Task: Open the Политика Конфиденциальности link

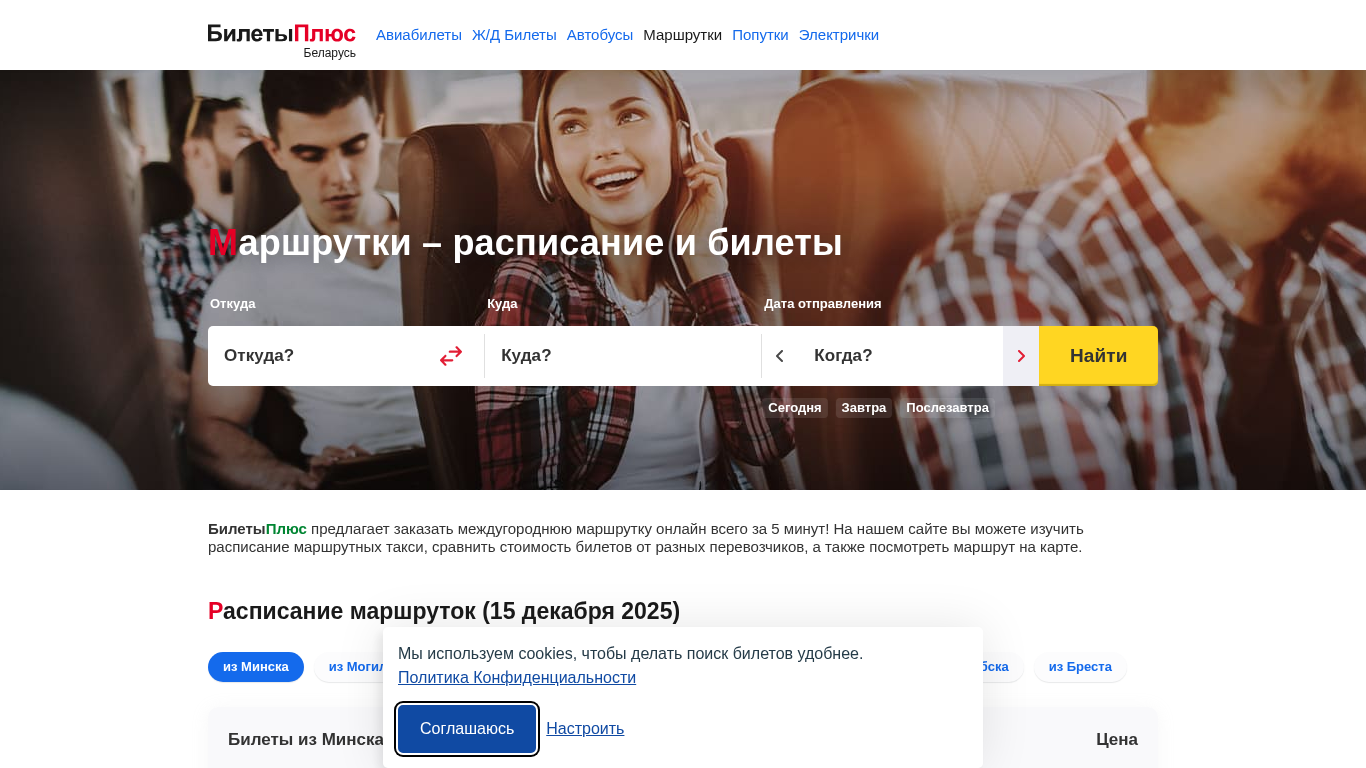Action: (517, 678)
